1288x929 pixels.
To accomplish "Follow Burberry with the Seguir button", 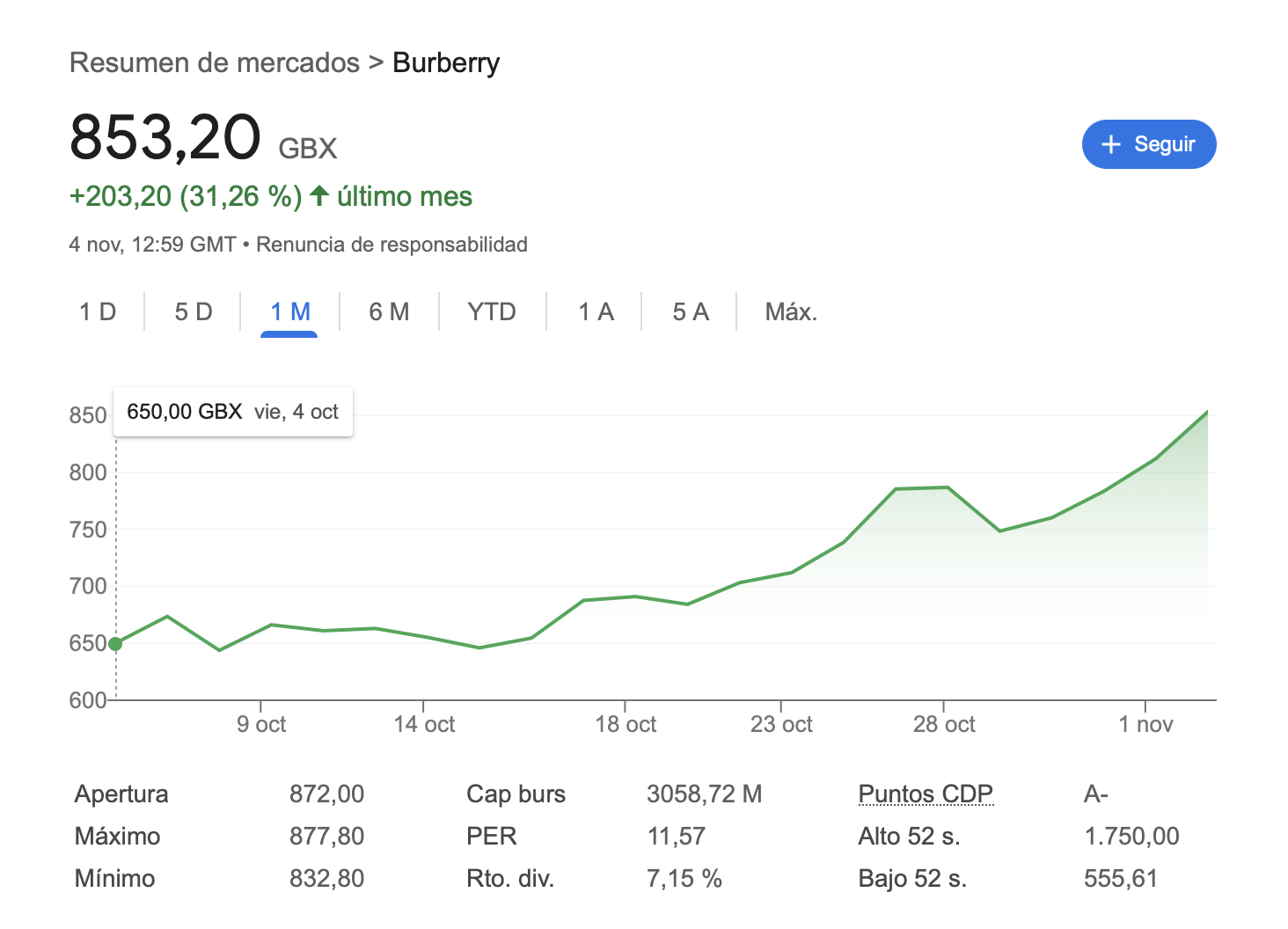I will coord(1149,144).
